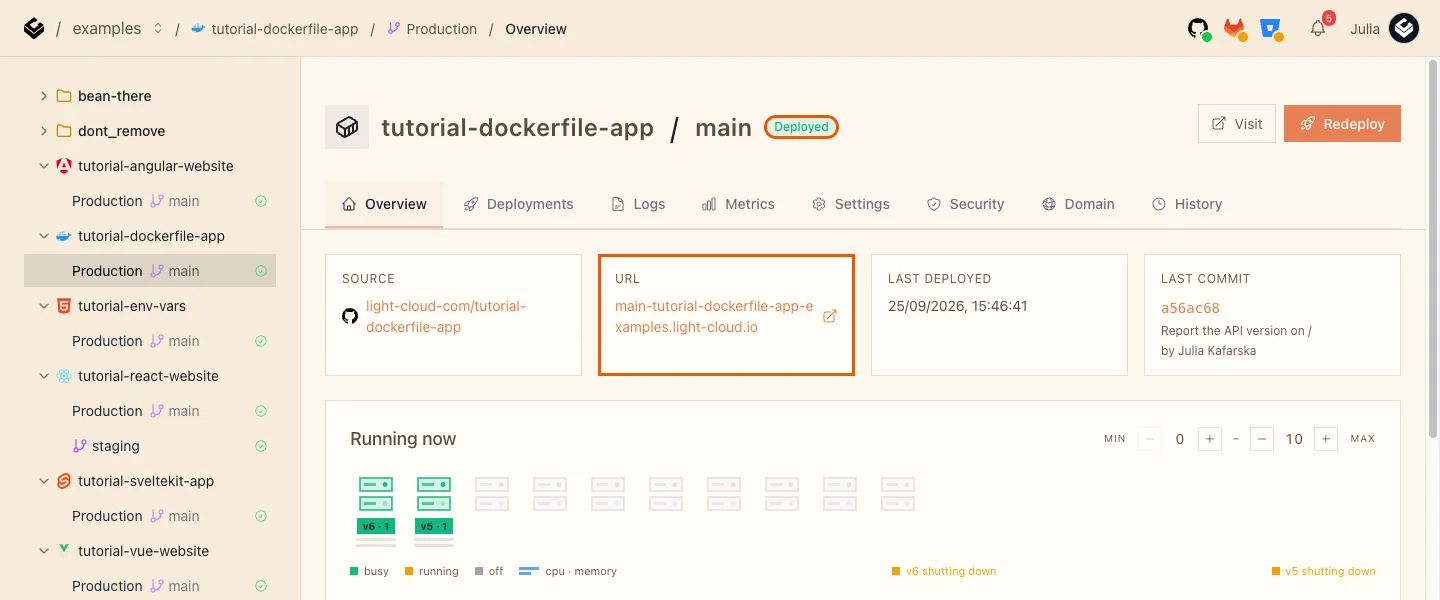Screen dimensions: 1440x600
Task: Select the v6 · 1 running instance
Action: point(376,511)
